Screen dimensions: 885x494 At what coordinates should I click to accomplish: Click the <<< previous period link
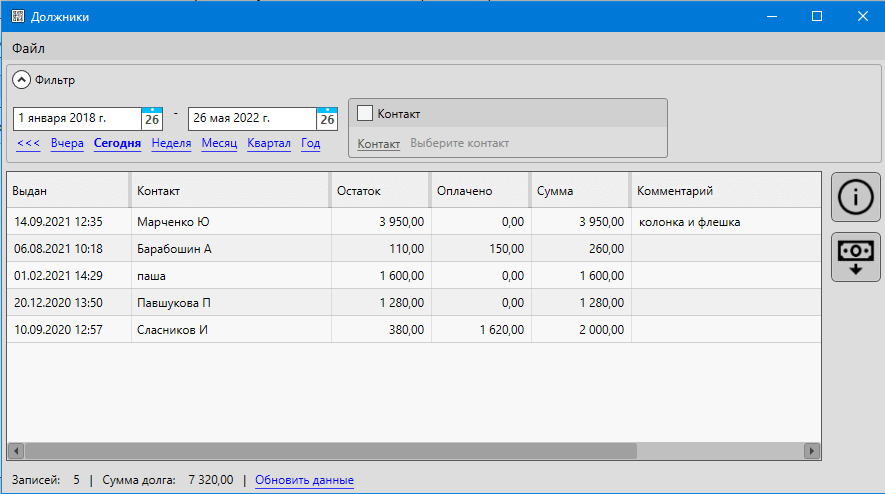coord(29,144)
